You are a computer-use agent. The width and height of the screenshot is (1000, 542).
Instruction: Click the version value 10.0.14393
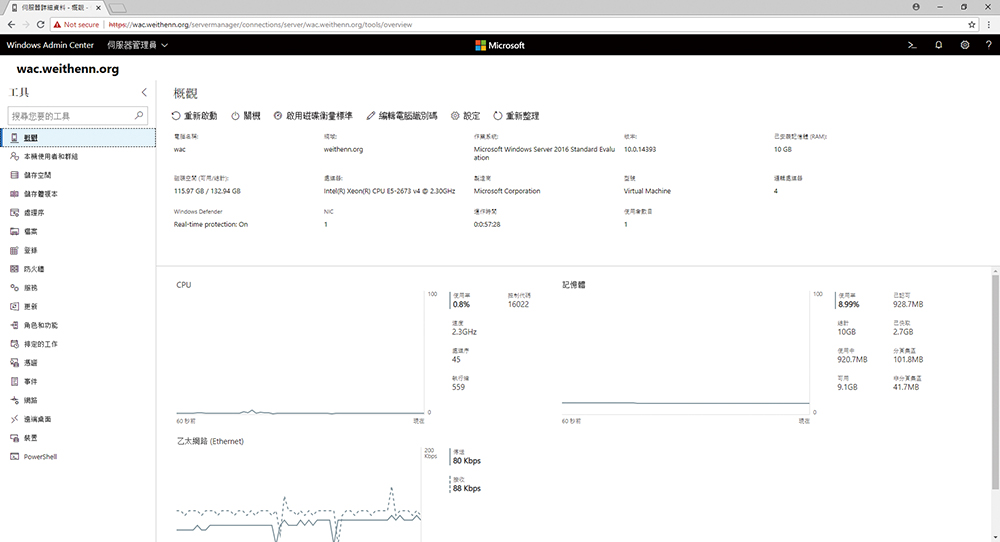tap(640, 149)
